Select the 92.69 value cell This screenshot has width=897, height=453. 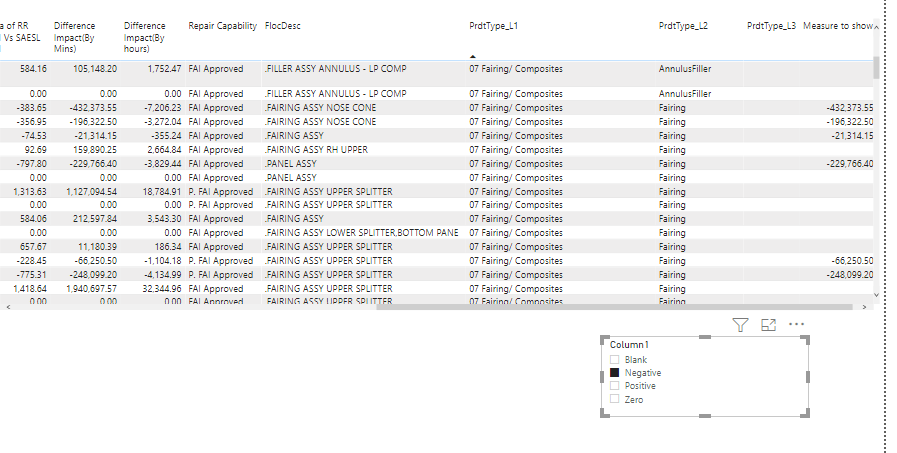(36, 150)
